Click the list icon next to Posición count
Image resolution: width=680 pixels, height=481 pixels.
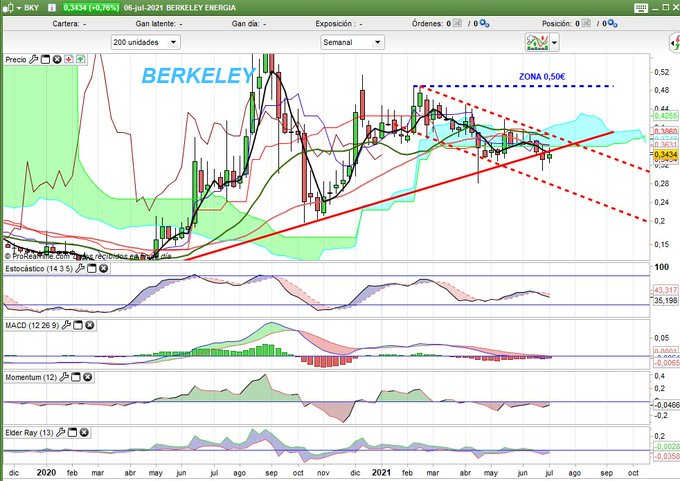pos(586,23)
